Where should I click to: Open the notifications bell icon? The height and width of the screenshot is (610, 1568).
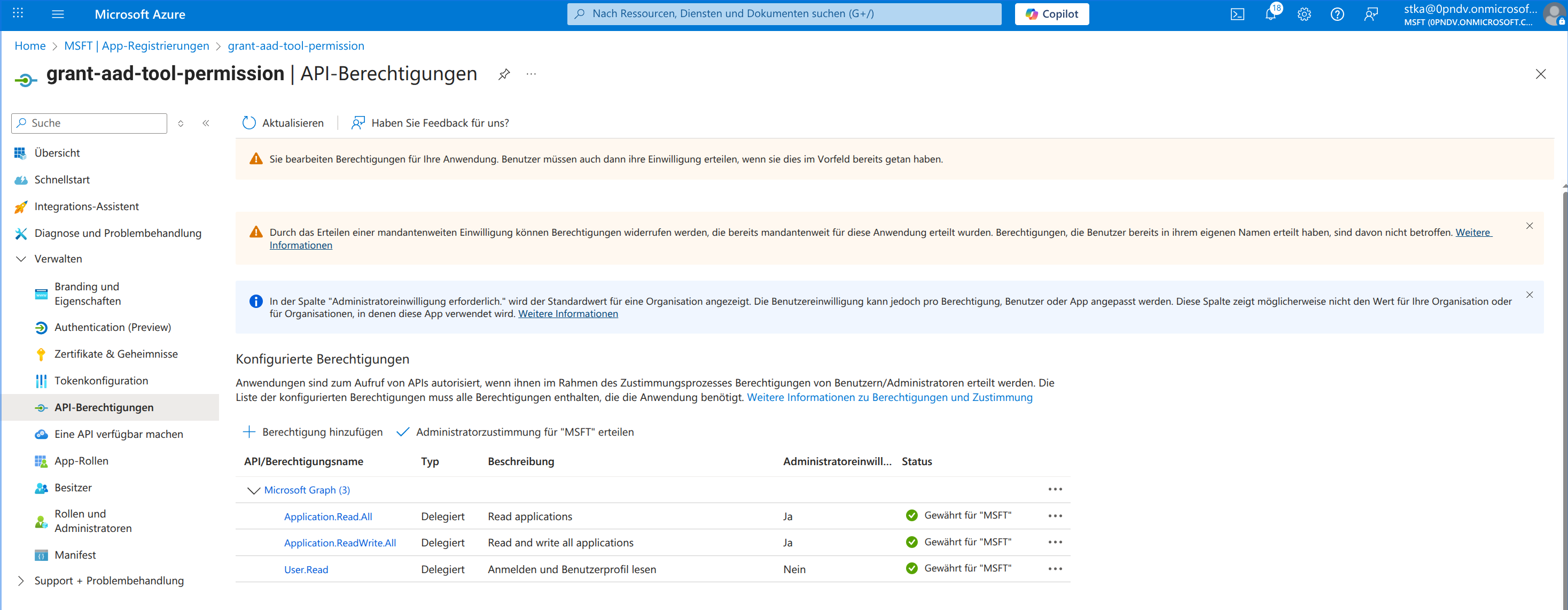(1271, 13)
